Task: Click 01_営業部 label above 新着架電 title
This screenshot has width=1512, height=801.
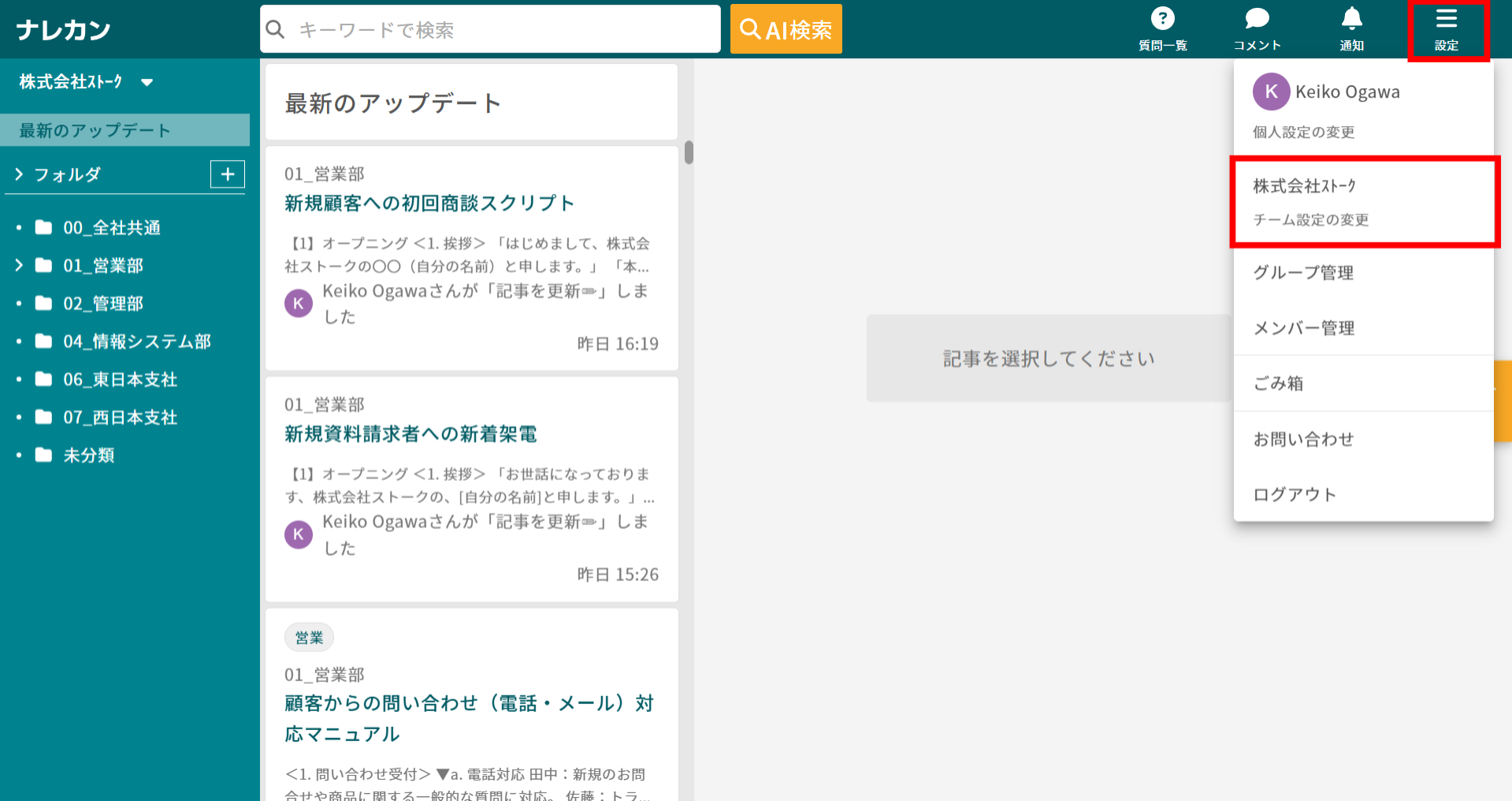Action: (x=325, y=405)
